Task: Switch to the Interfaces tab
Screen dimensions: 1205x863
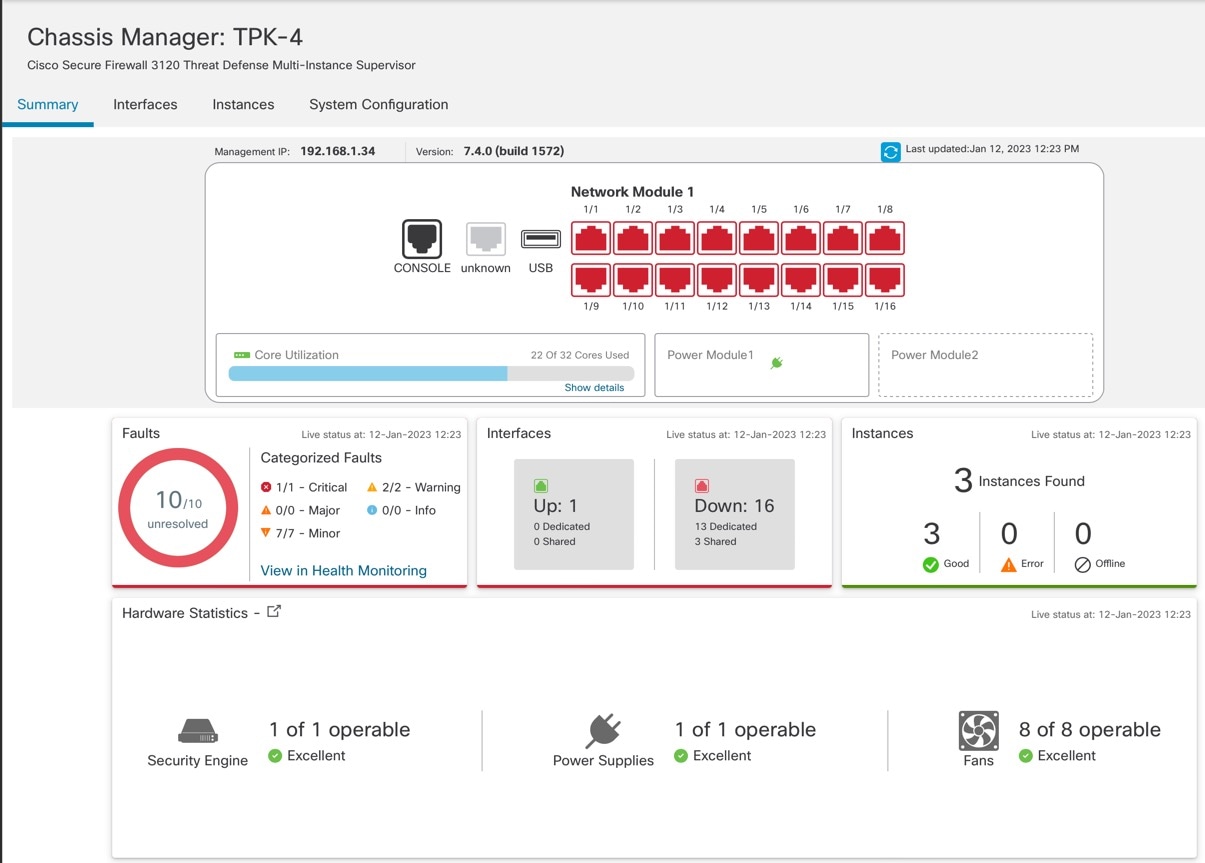Action: [x=145, y=104]
